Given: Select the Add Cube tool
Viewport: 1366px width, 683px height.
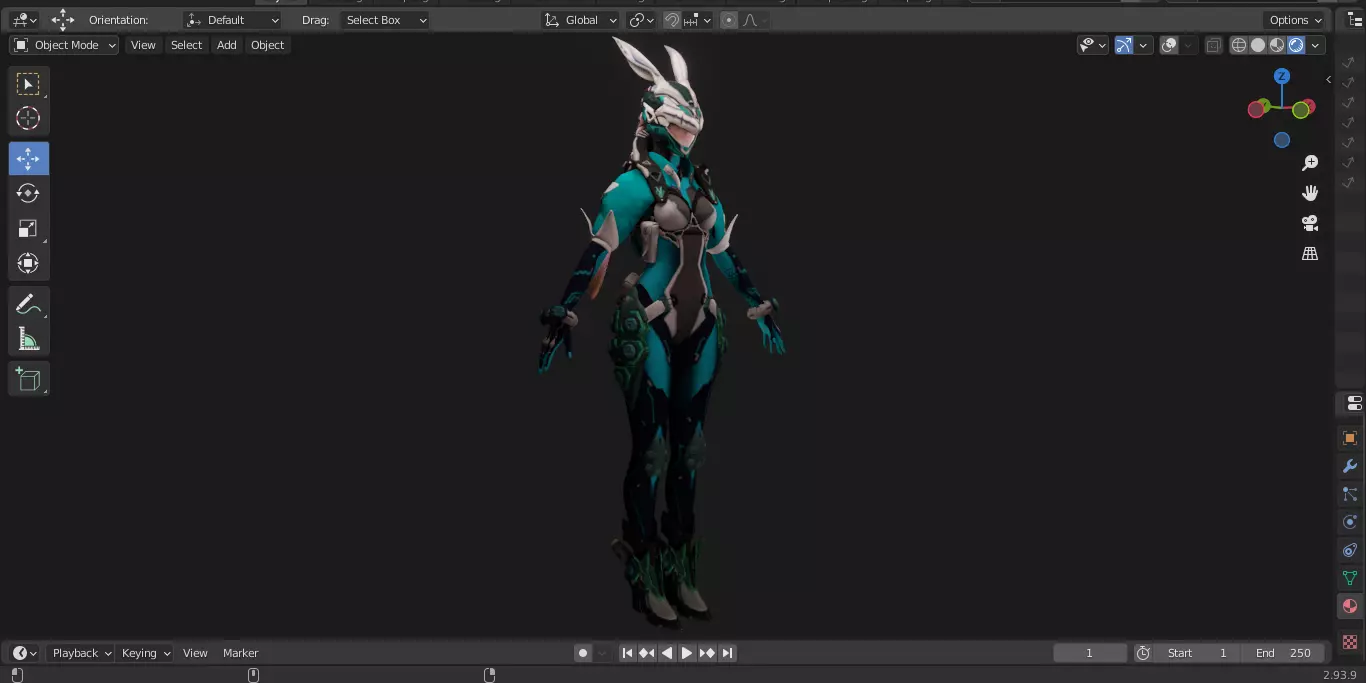Looking at the screenshot, I should 28,379.
